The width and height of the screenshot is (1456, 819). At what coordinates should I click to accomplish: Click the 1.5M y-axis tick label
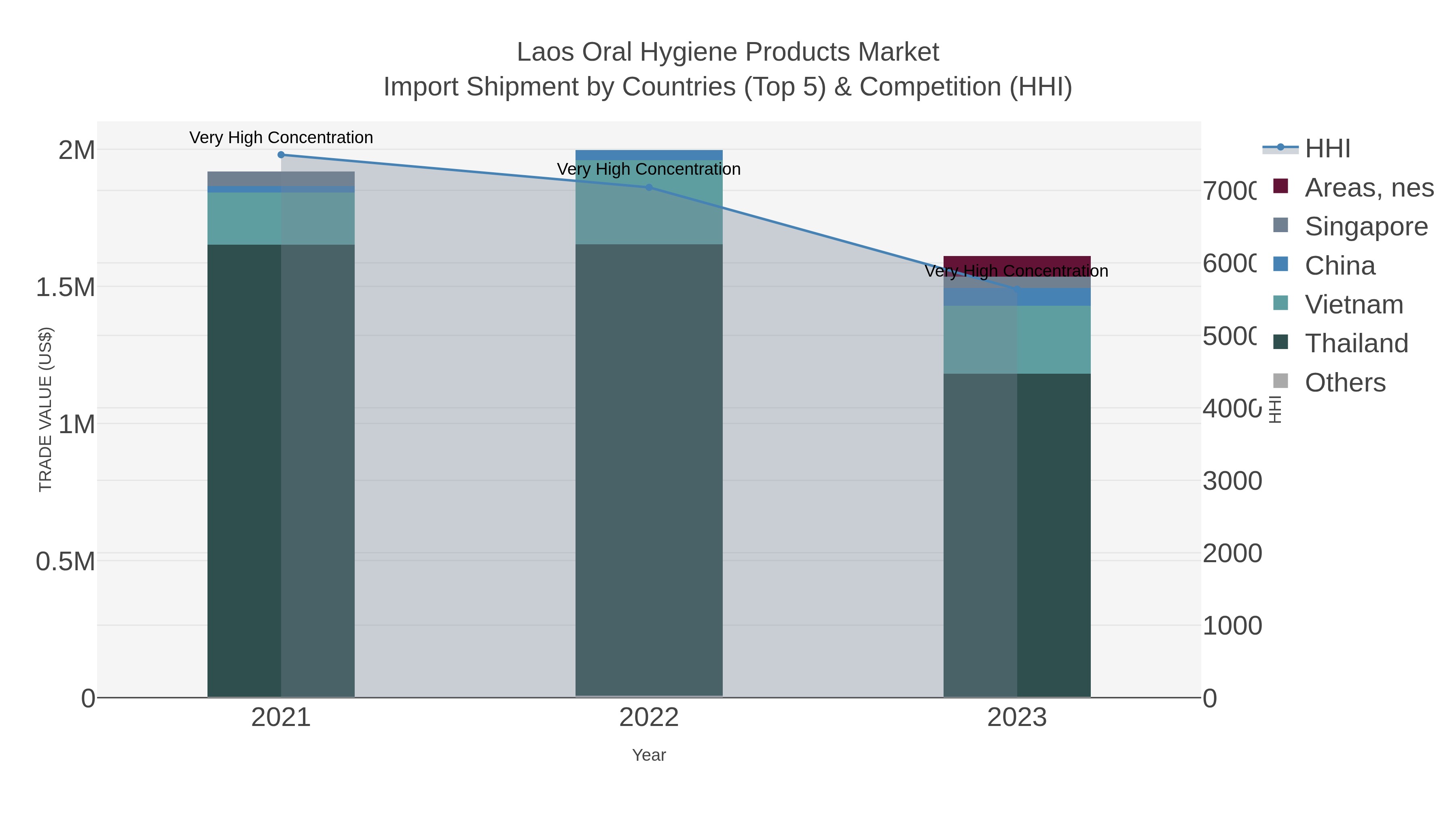pos(65,287)
